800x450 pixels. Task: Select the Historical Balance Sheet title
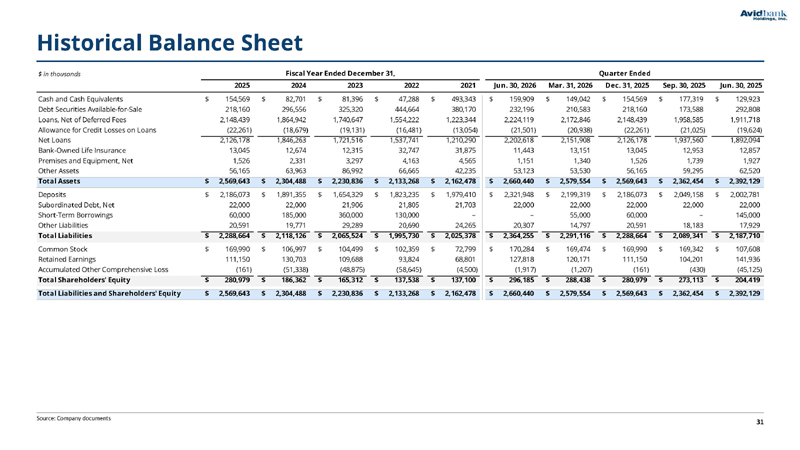(x=170, y=42)
